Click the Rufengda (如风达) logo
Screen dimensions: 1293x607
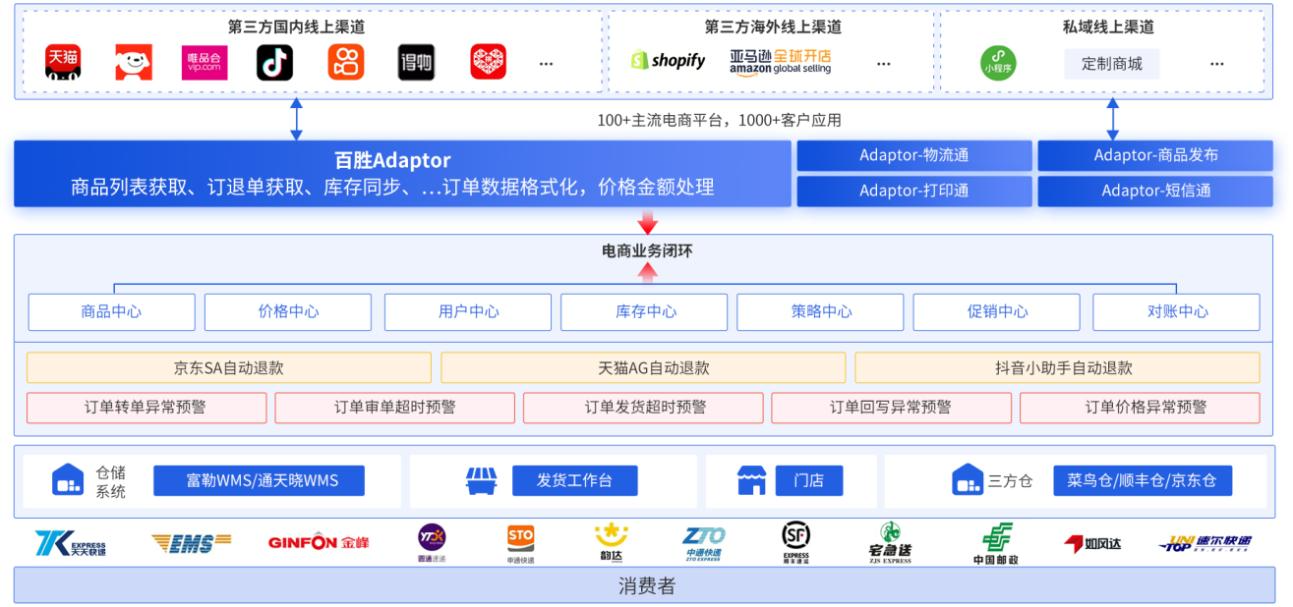tap(1092, 544)
